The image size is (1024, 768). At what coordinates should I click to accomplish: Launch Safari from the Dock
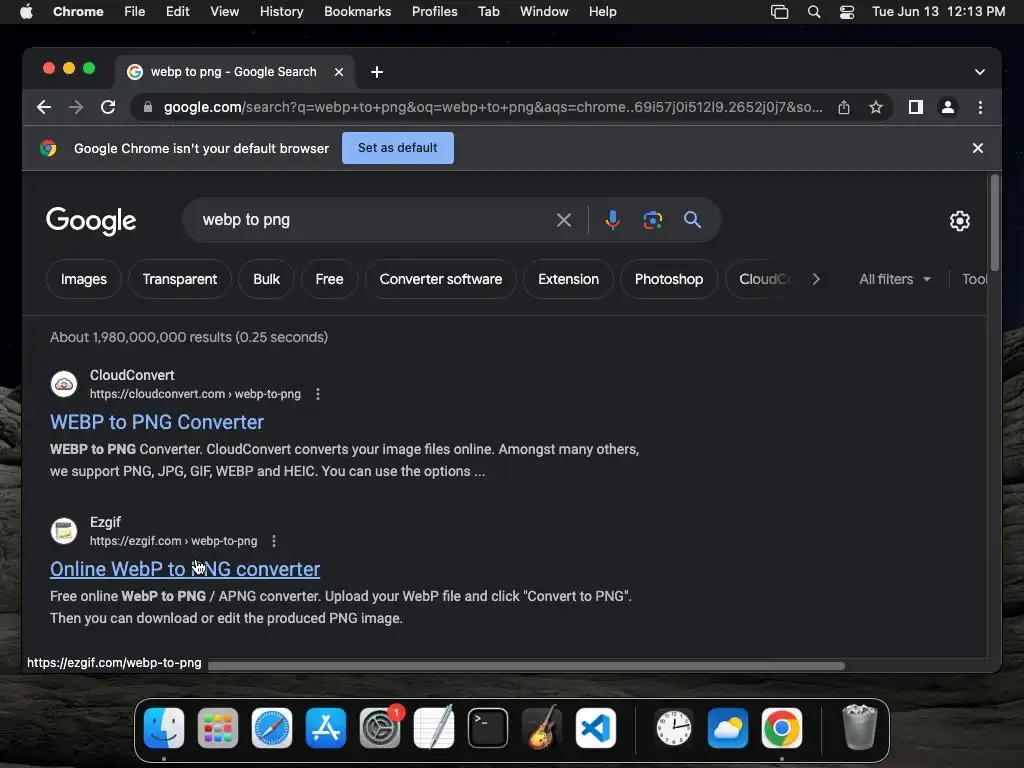coord(272,728)
